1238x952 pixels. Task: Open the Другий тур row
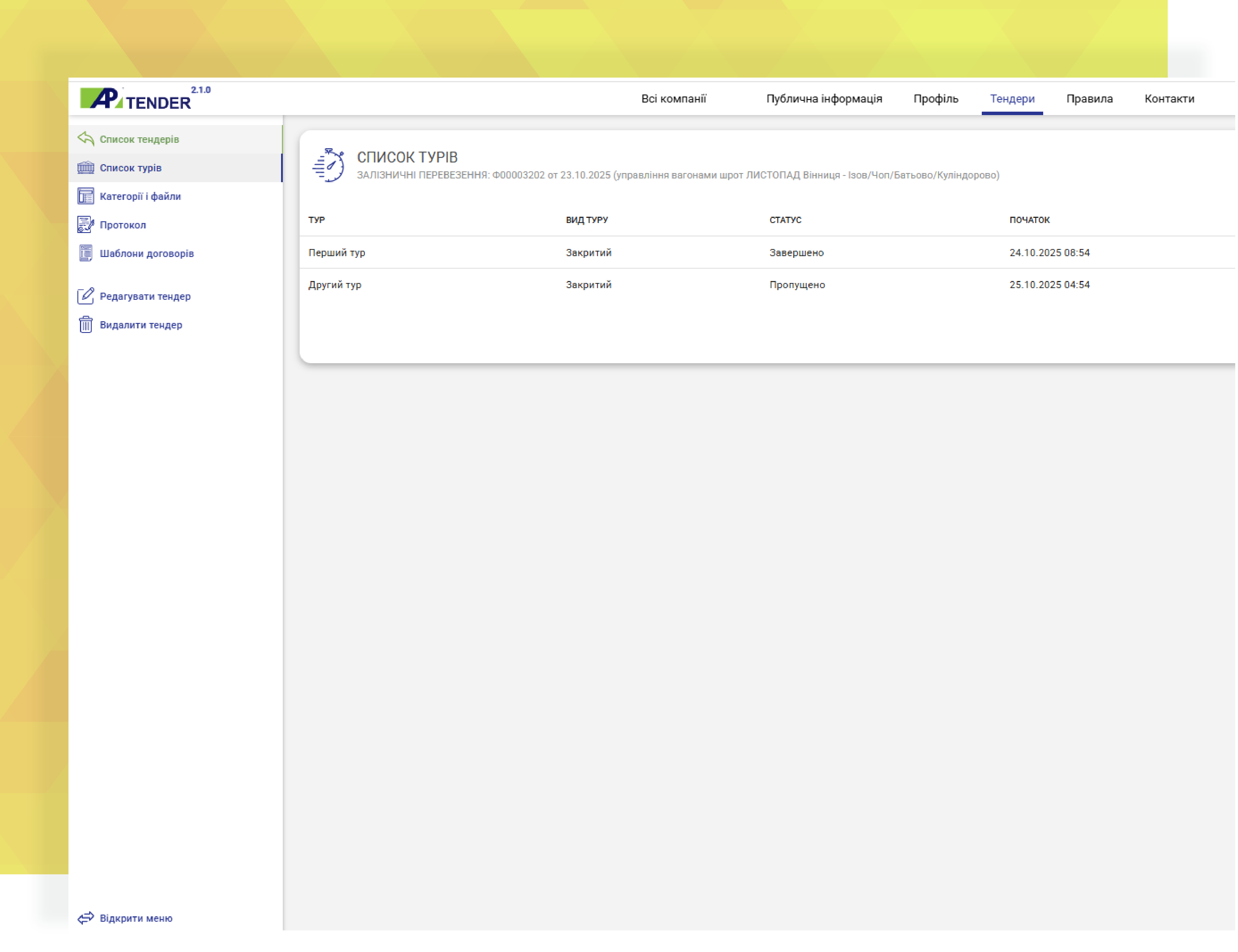pyautogui.click(x=335, y=285)
